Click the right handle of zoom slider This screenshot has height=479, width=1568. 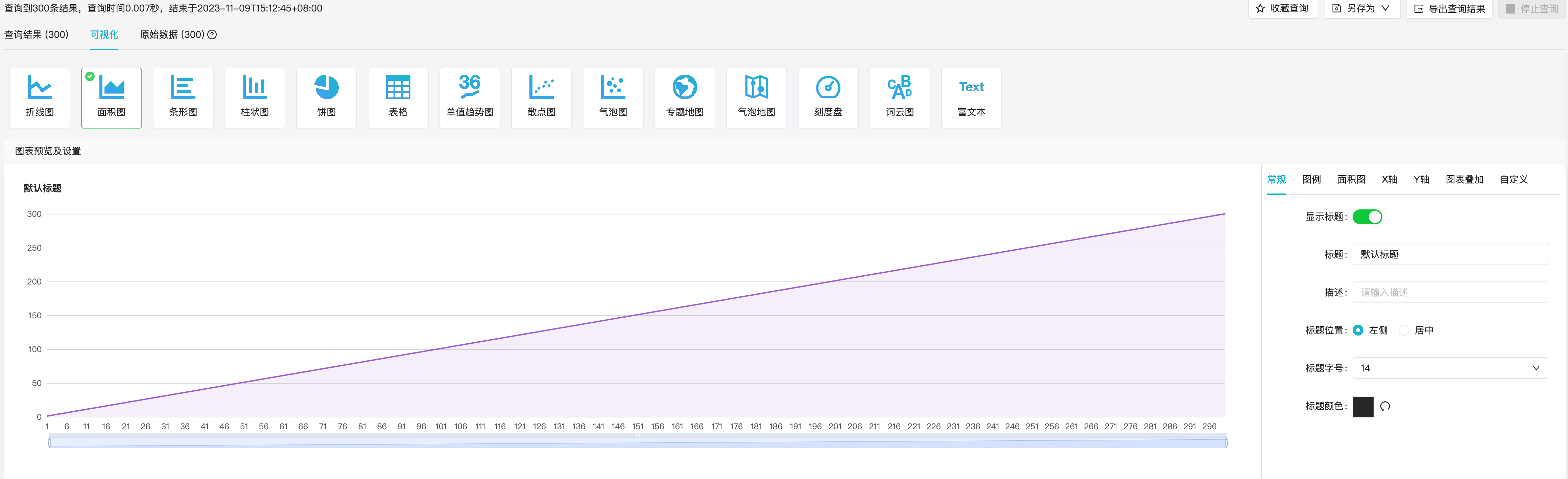coord(1226,442)
